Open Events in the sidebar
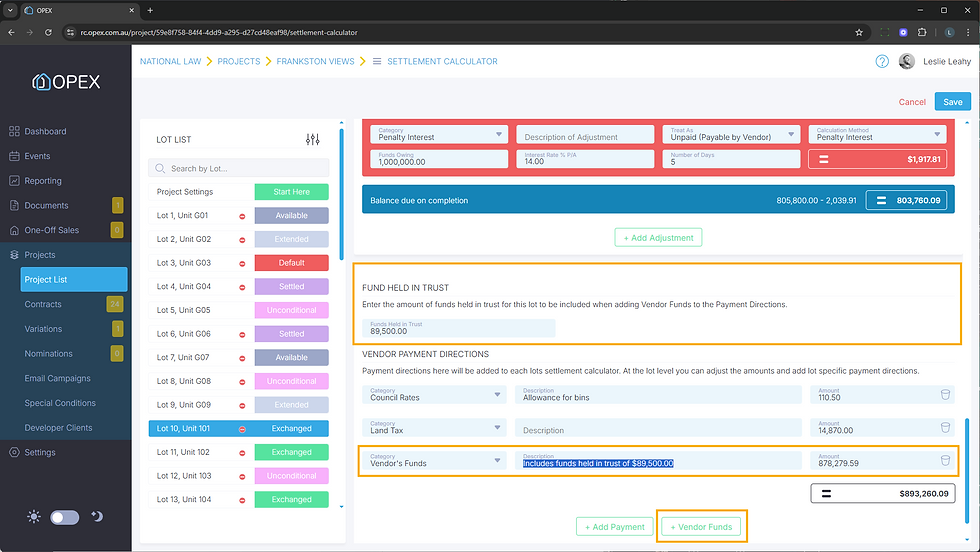Image resolution: width=980 pixels, height=552 pixels. tap(37, 156)
